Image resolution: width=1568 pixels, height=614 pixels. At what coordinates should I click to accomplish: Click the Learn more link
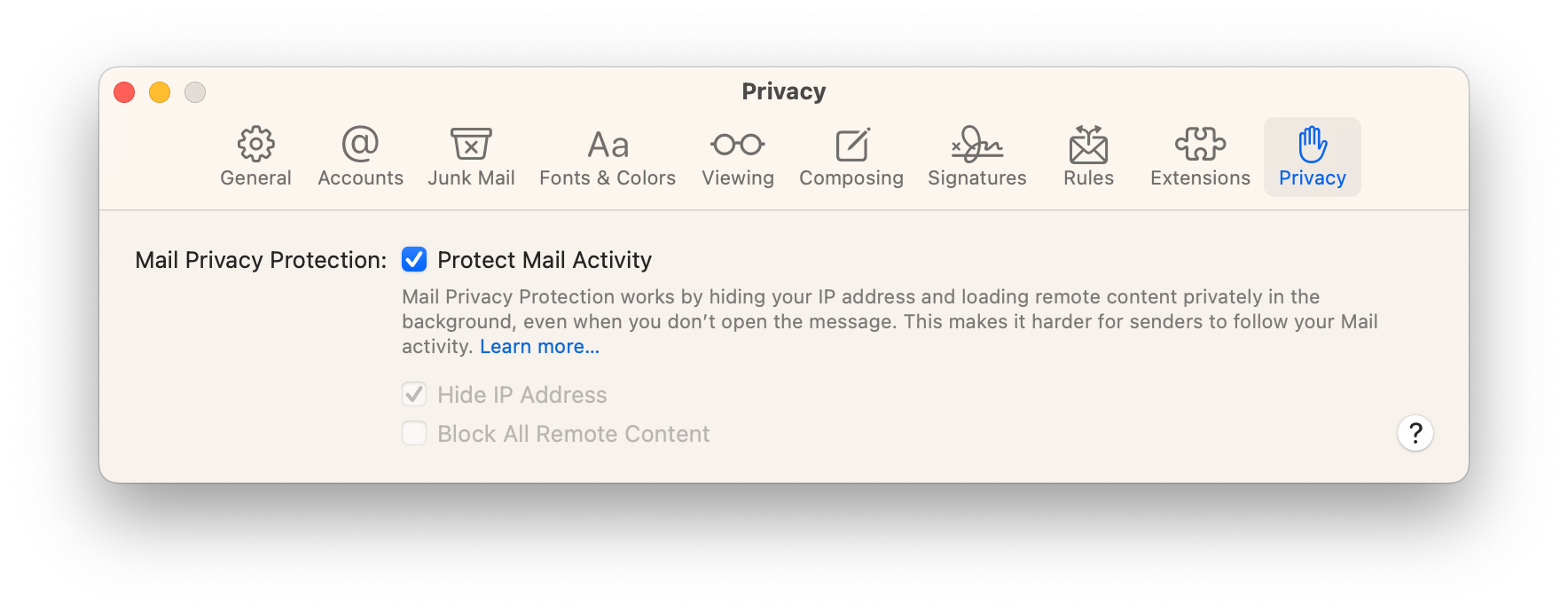click(539, 347)
